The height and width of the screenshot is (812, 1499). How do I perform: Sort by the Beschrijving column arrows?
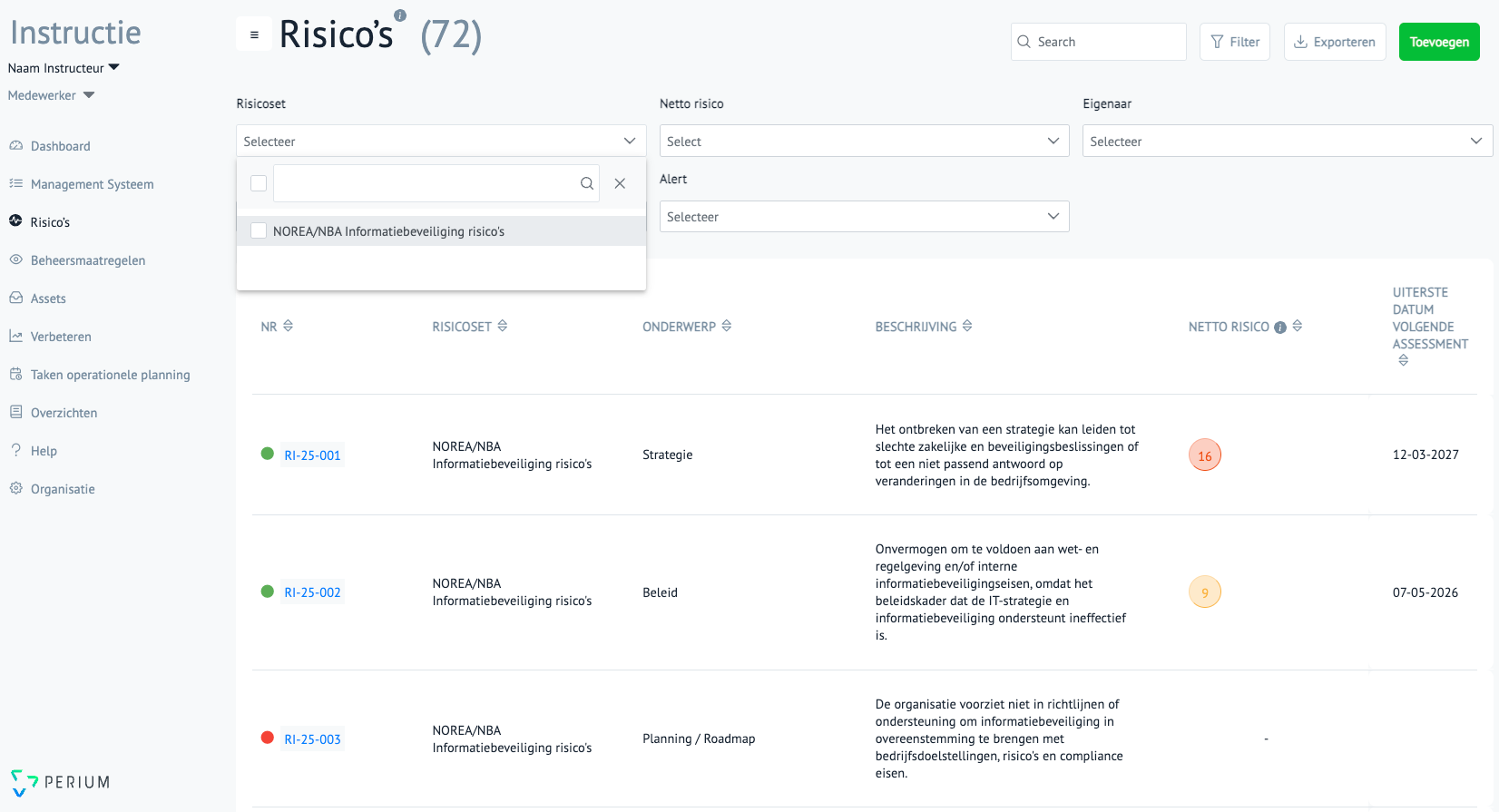(967, 326)
